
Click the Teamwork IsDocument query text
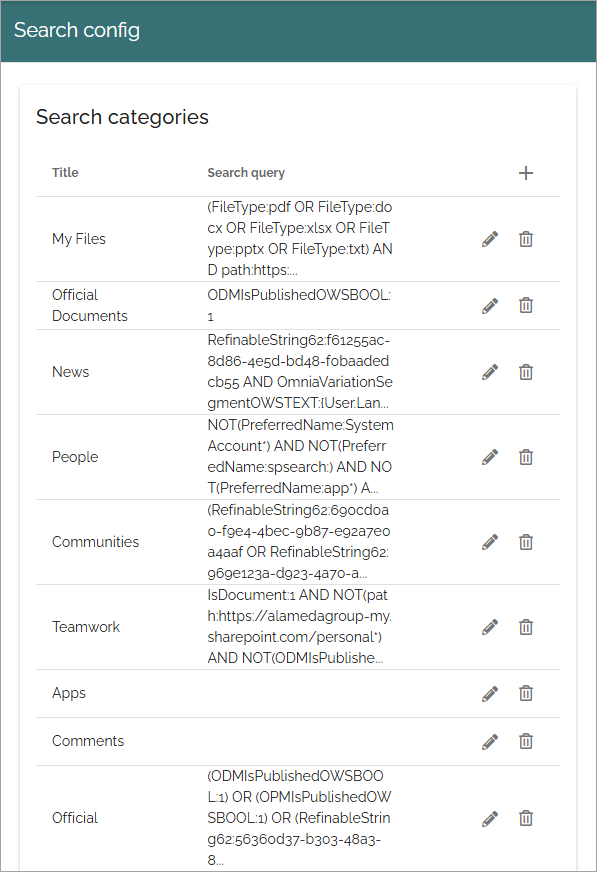tap(300, 627)
